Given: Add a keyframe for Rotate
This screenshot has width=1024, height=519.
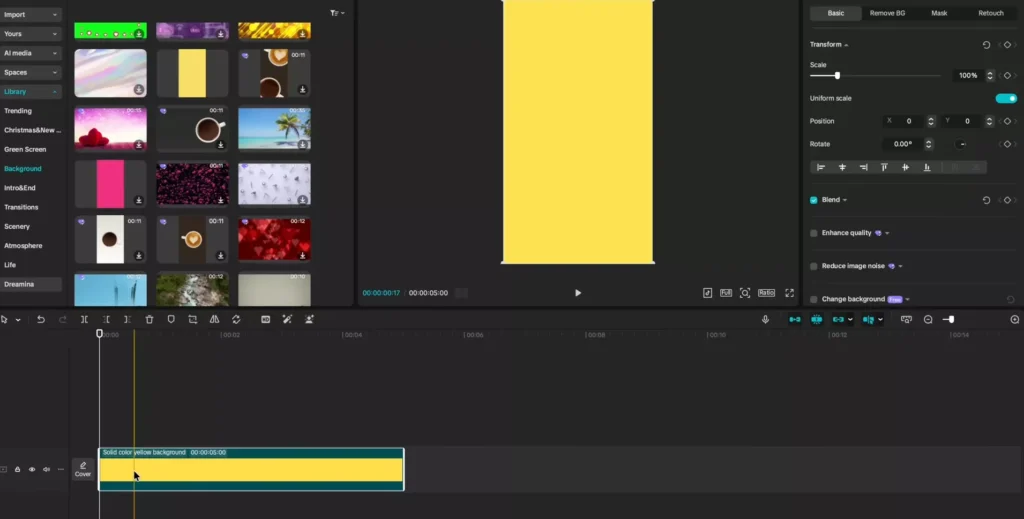Looking at the screenshot, I should [x=1007, y=144].
